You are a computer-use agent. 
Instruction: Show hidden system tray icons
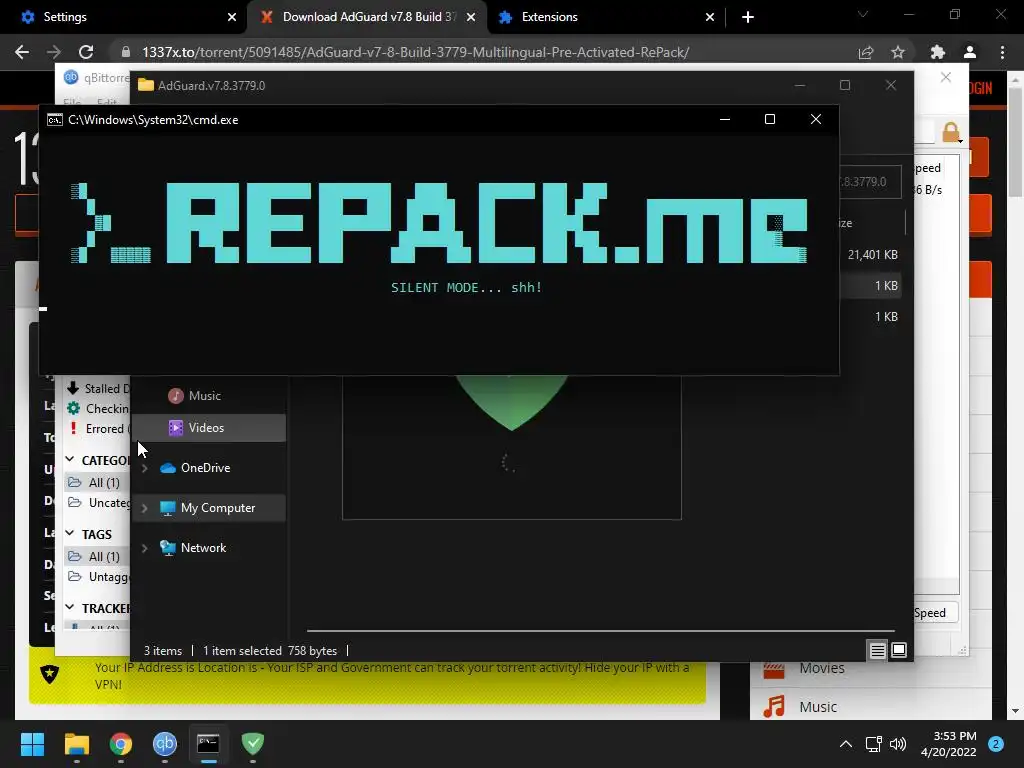click(846, 744)
